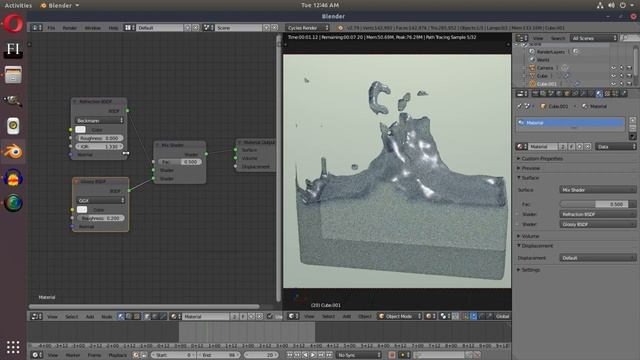Image resolution: width=640 pixels, height=360 pixels.
Task: Collapse the Mix Shader node
Action: [157, 145]
